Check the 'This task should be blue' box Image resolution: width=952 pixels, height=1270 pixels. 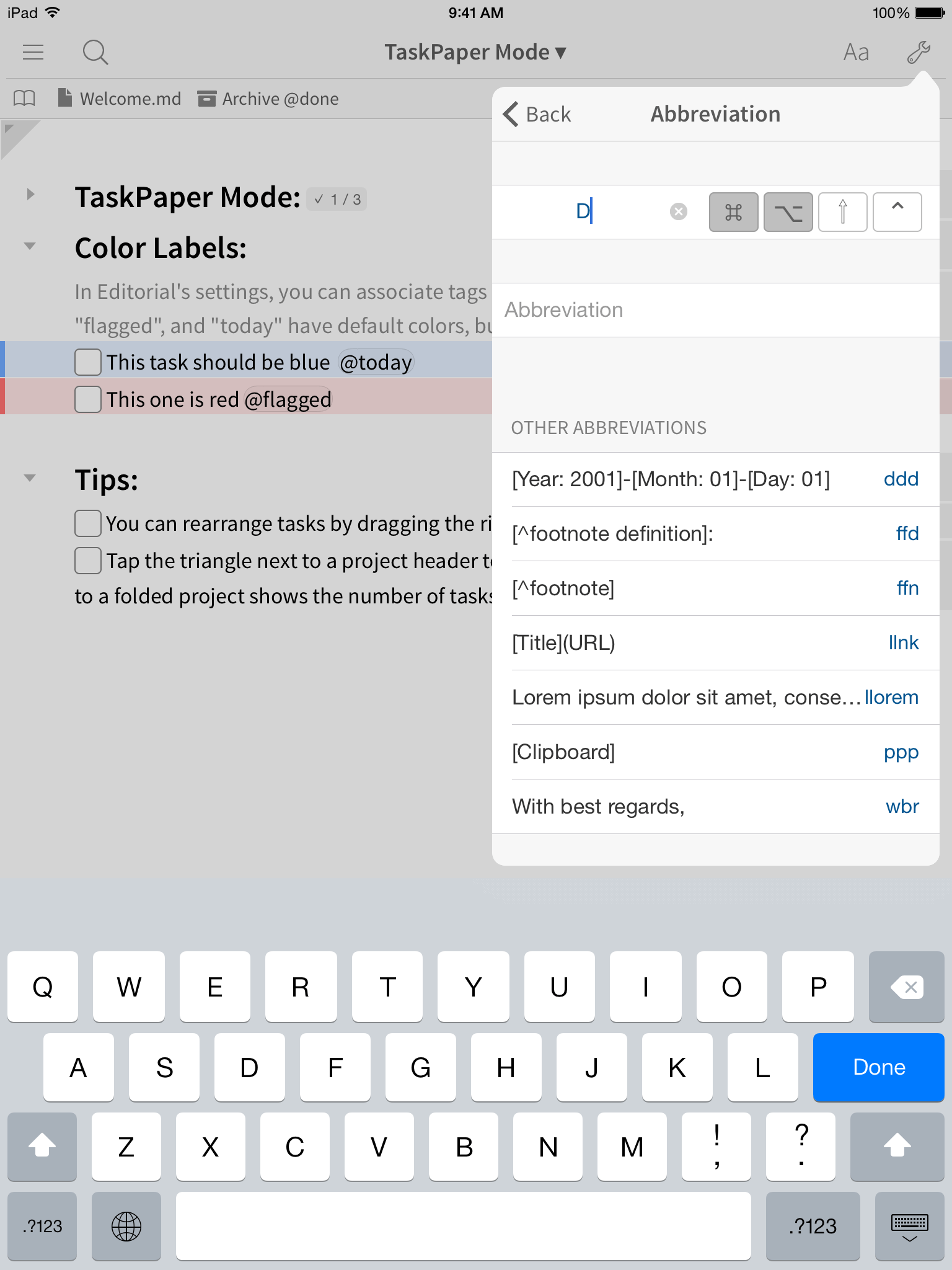88,362
